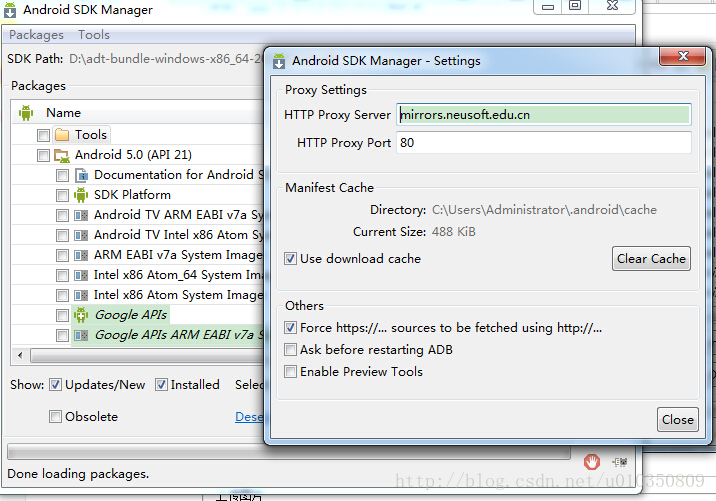The image size is (716, 501).
Task: Click the download progress bar
Action: coord(289,453)
